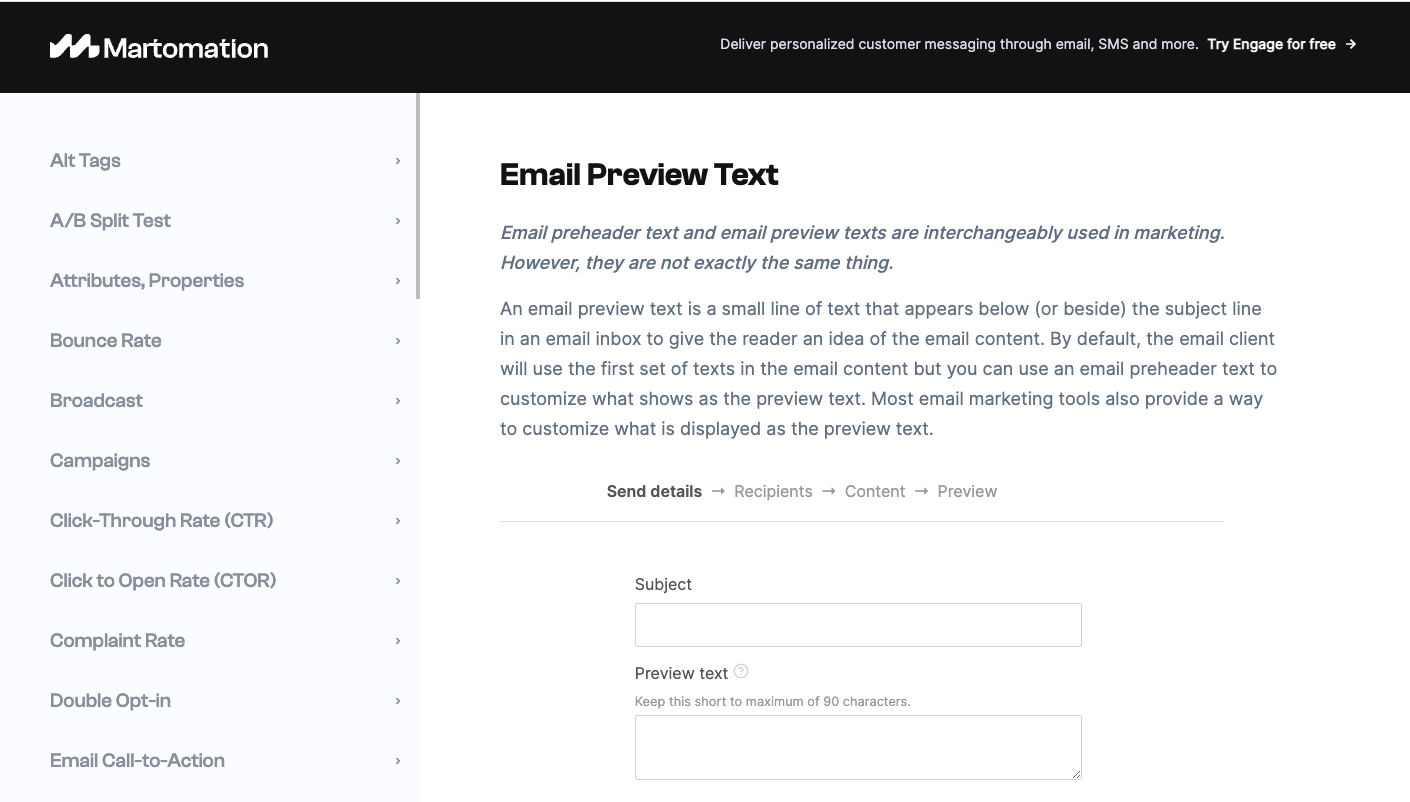Click arrow icon after Try Engage for free
Image resolution: width=1410 pixels, height=802 pixels.
coord(1351,44)
